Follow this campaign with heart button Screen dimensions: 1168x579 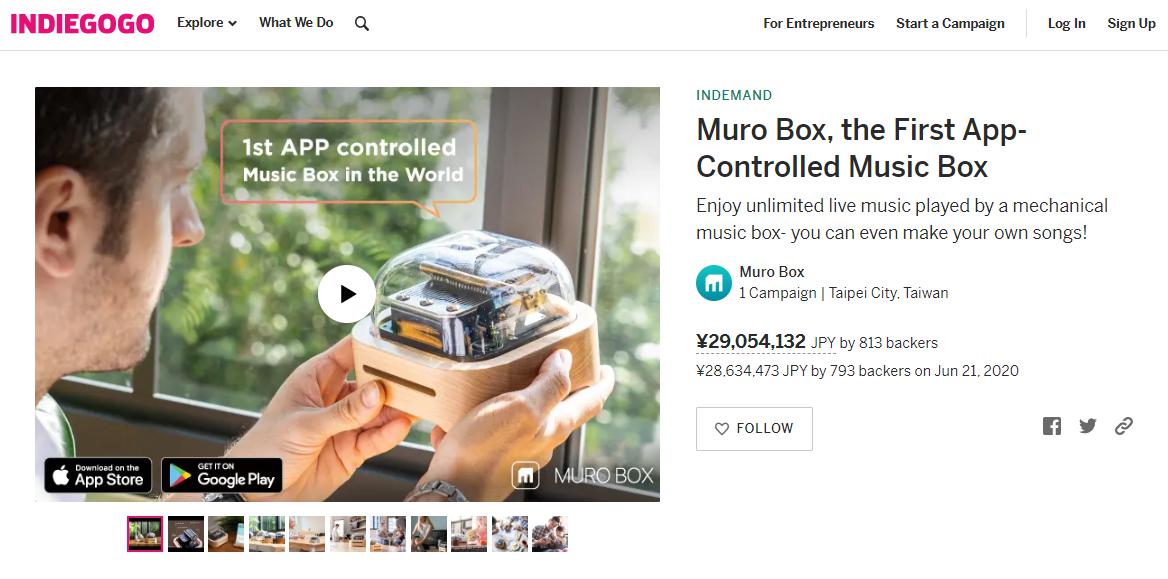click(x=754, y=428)
